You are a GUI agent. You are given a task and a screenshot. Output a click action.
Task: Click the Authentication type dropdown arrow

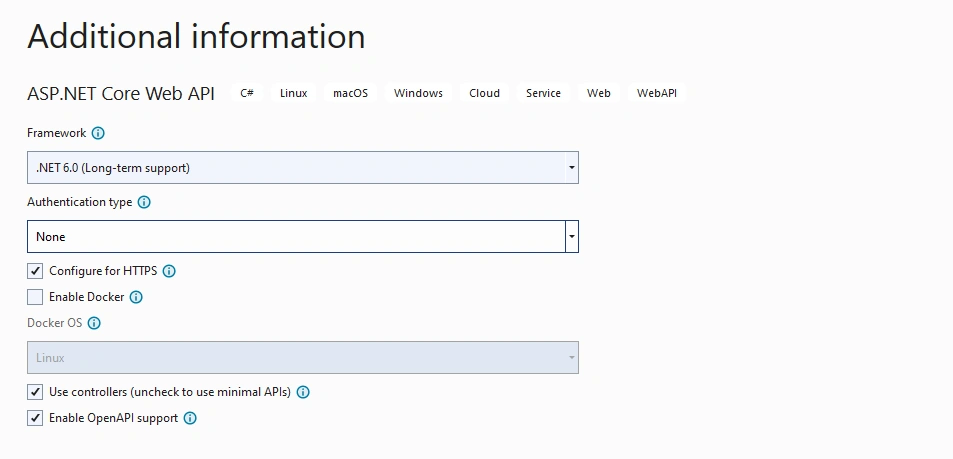click(571, 236)
